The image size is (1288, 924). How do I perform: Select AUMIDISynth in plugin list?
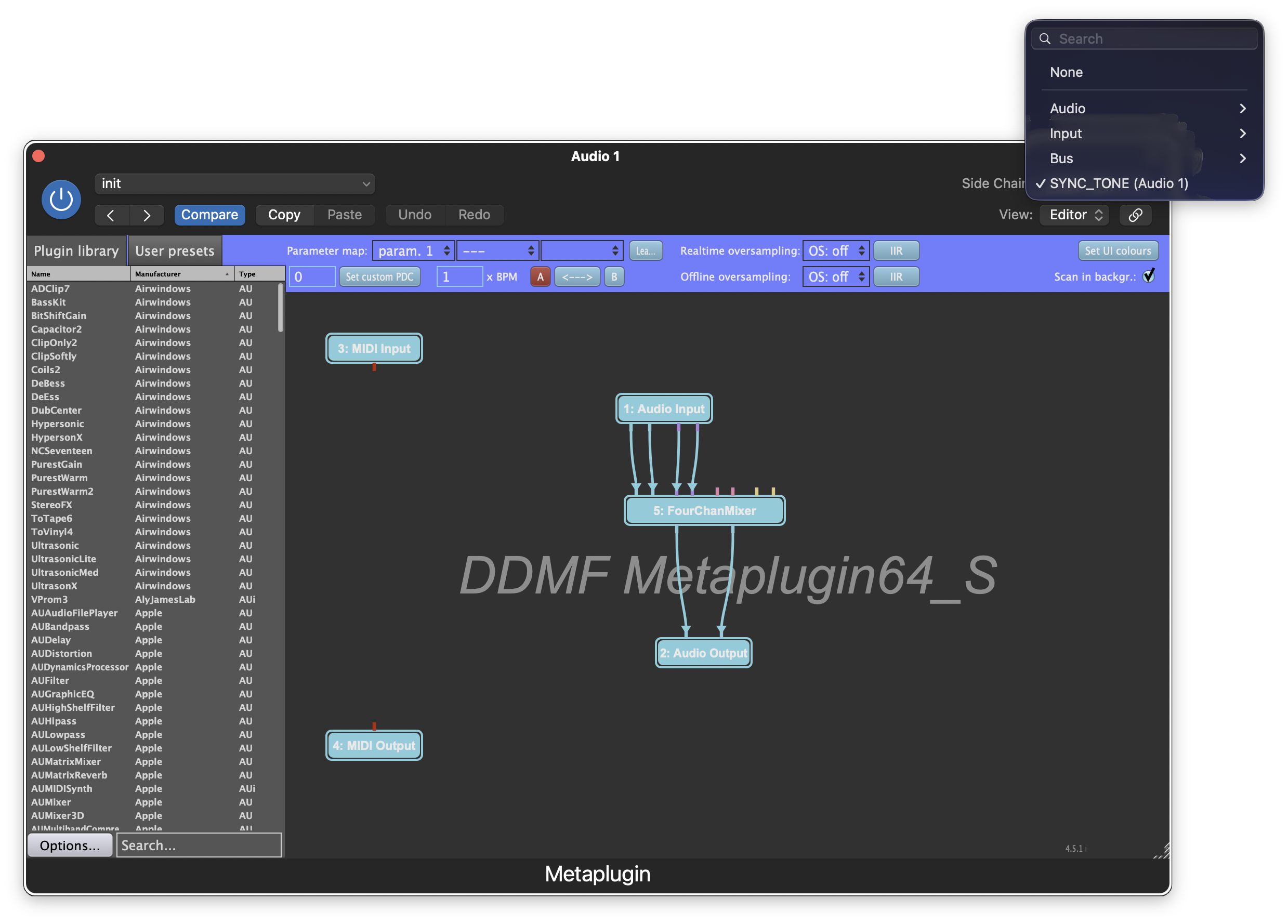152,788
